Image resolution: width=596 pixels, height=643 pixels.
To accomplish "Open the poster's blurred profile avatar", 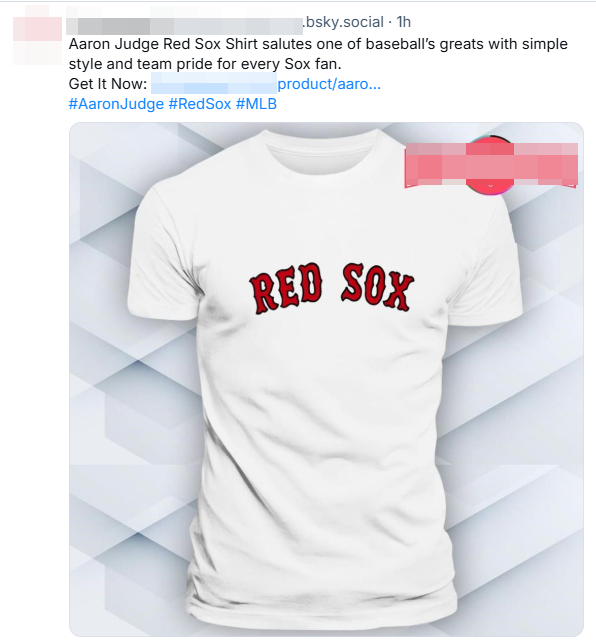I will point(37,41).
